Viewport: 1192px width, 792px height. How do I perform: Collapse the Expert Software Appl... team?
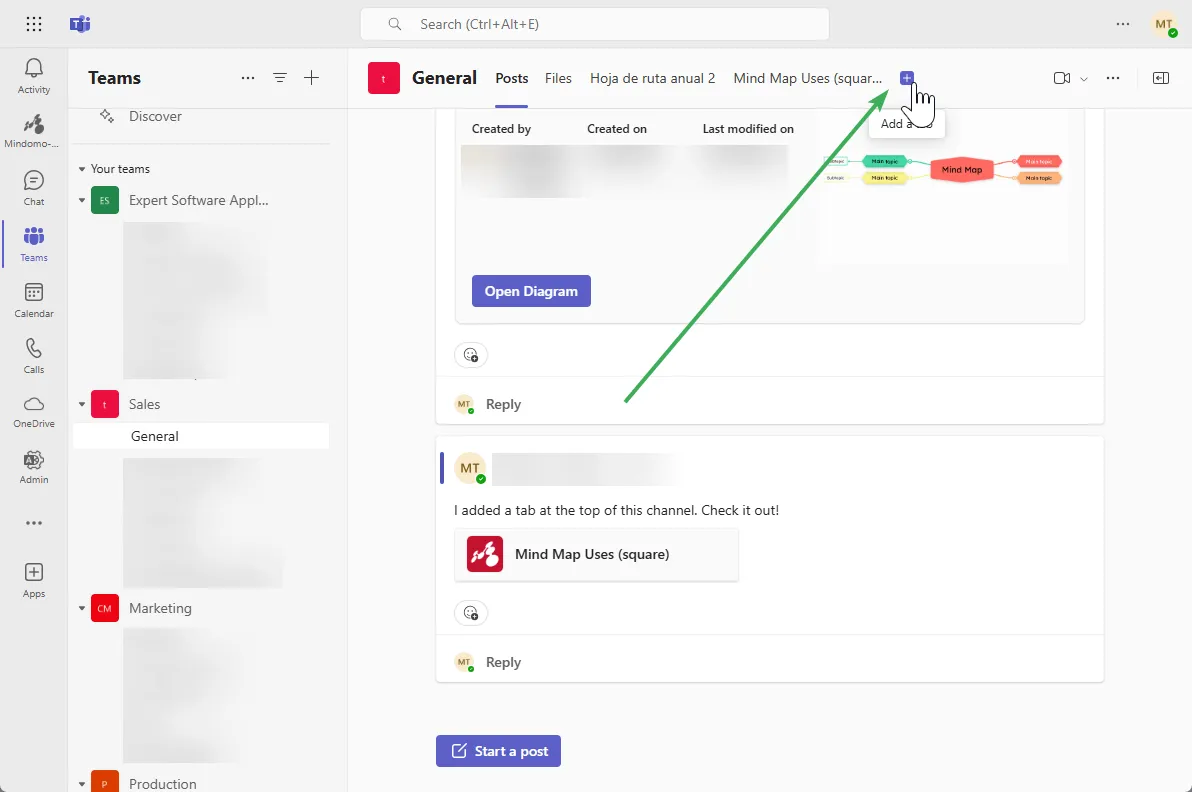point(82,201)
